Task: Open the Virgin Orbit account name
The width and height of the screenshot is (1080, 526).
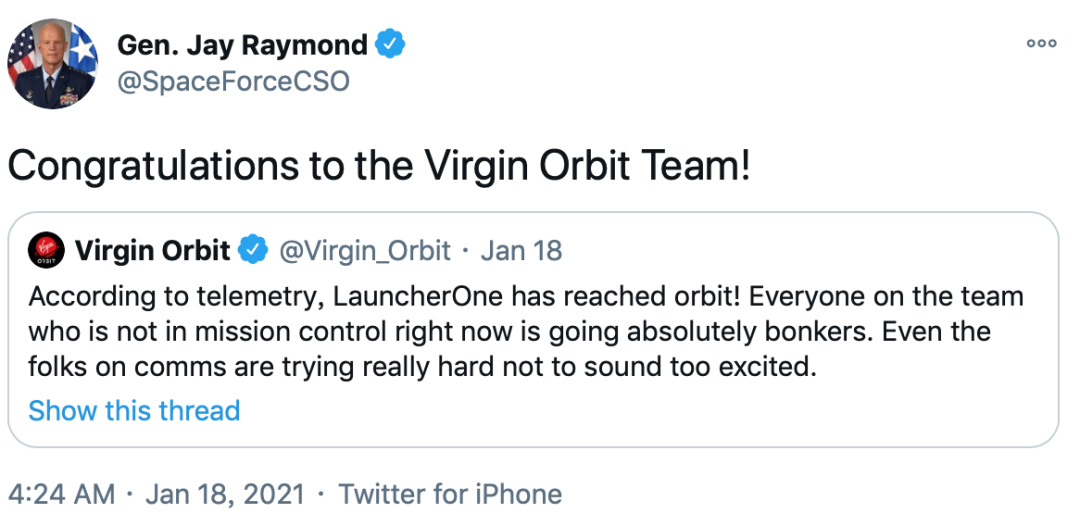Action: pyautogui.click(x=152, y=250)
